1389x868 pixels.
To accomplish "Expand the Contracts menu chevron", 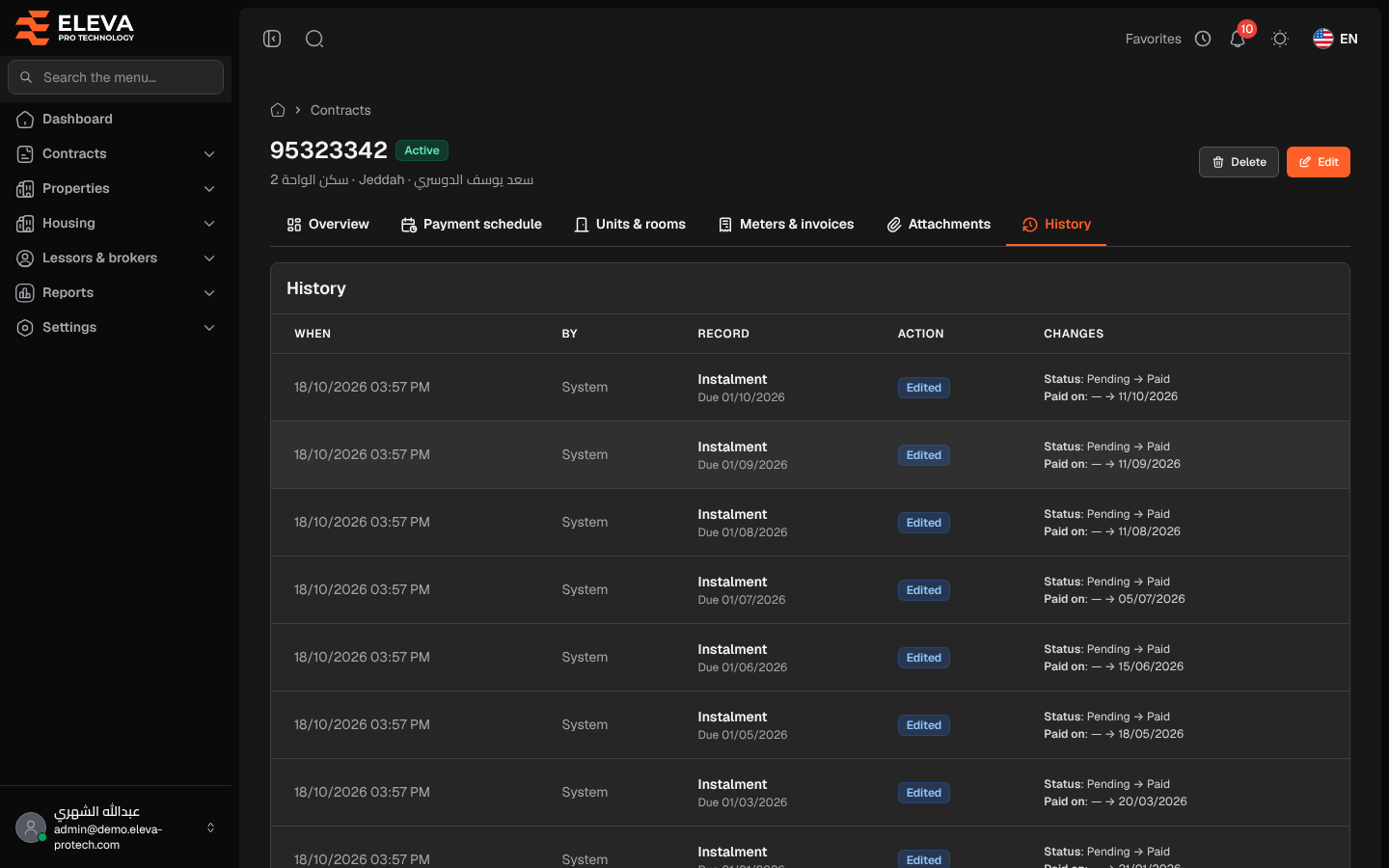I will [x=209, y=154].
